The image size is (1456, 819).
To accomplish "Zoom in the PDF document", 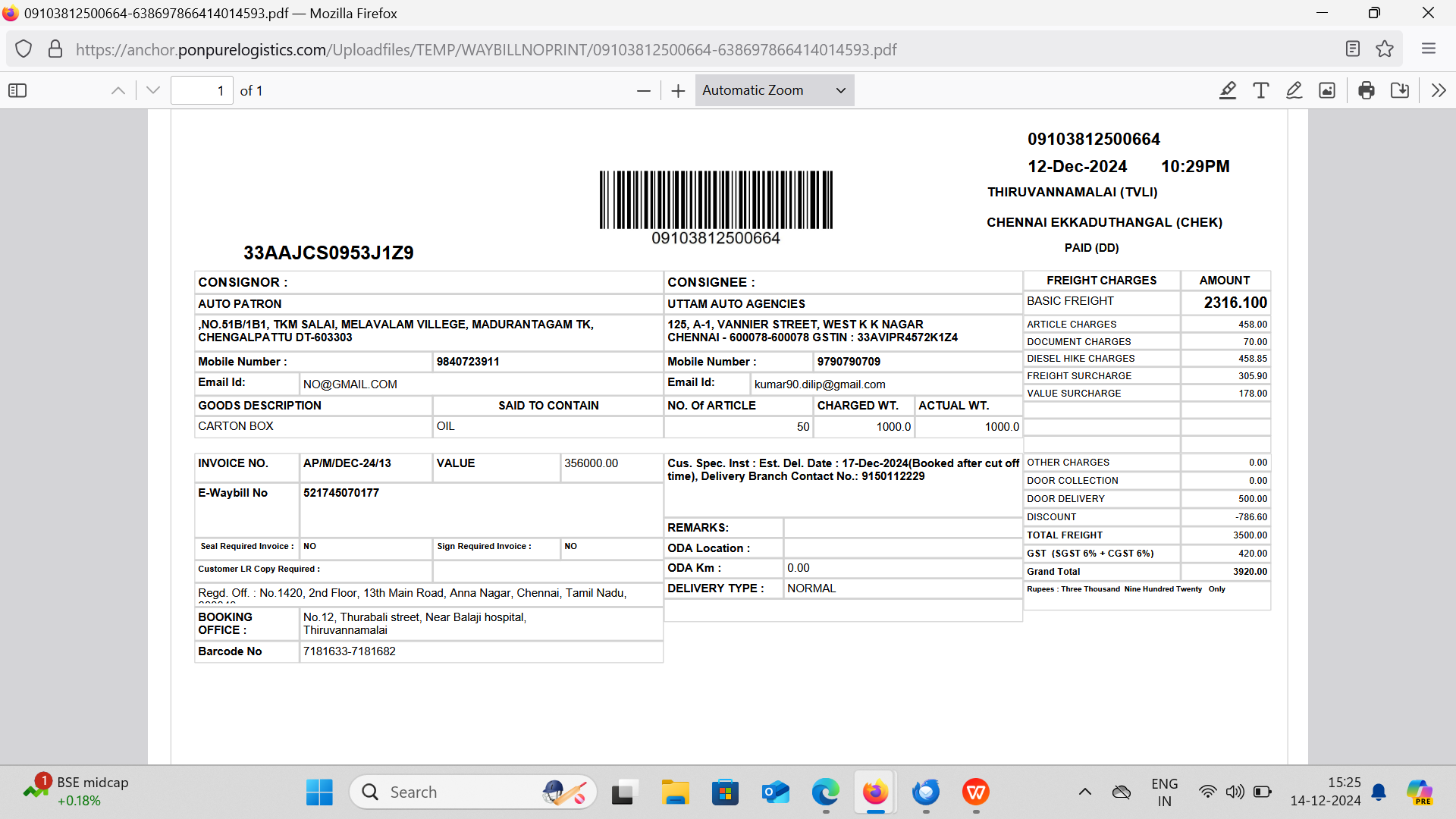I will coord(678,91).
